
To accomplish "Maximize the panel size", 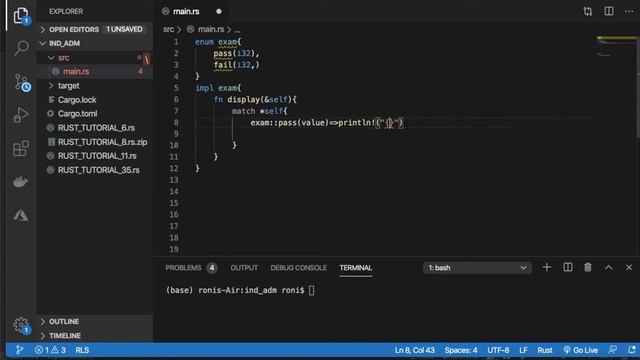I will (609, 267).
